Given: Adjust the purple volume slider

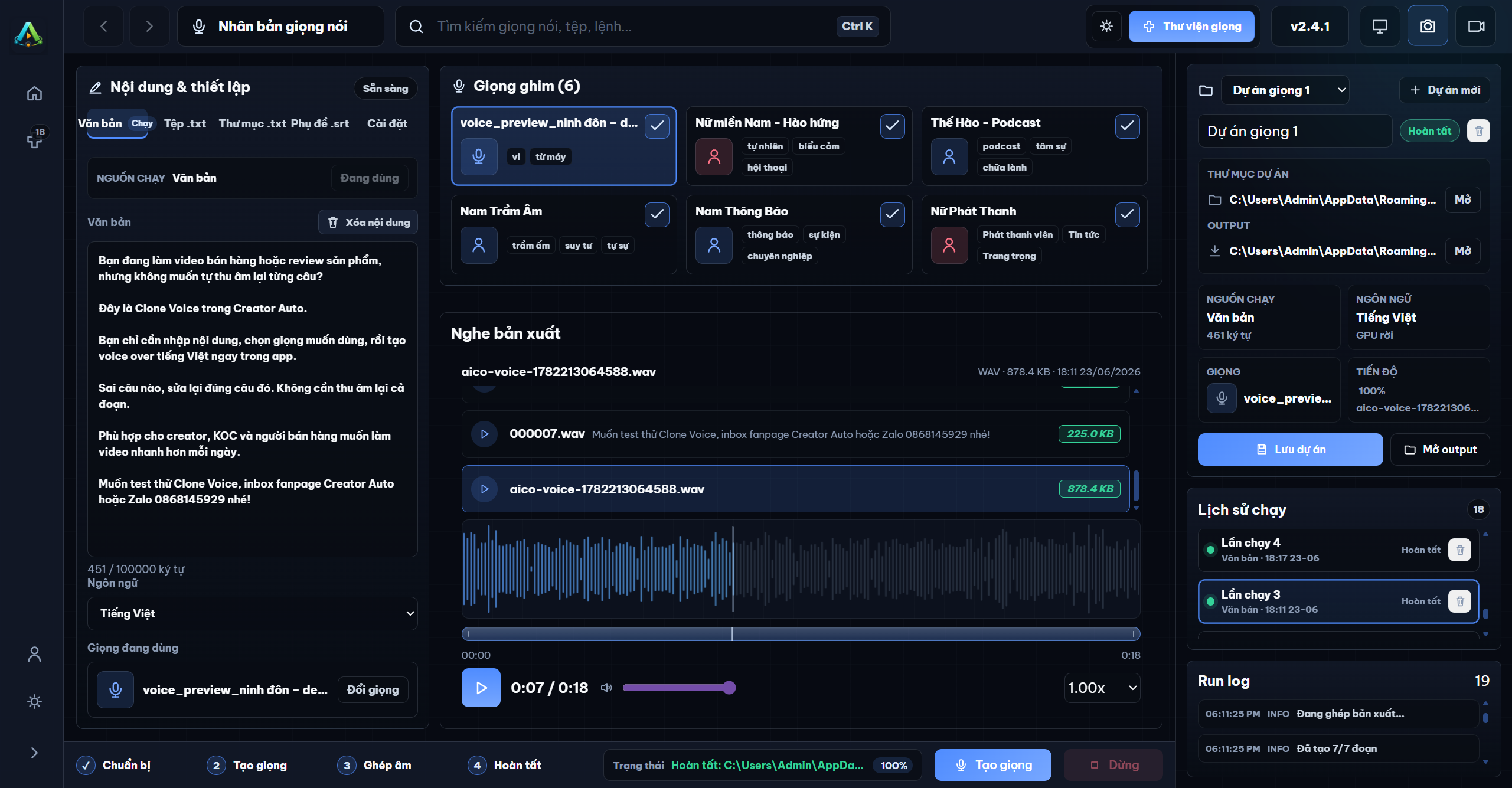Looking at the screenshot, I should tap(679, 688).
